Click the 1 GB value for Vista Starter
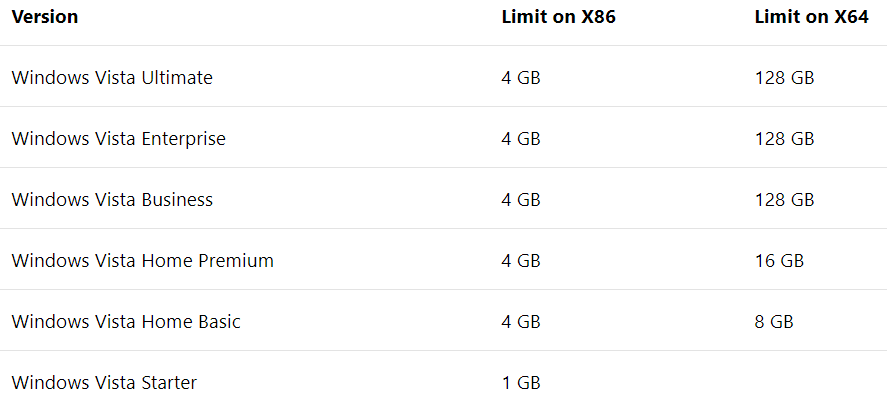 point(521,383)
